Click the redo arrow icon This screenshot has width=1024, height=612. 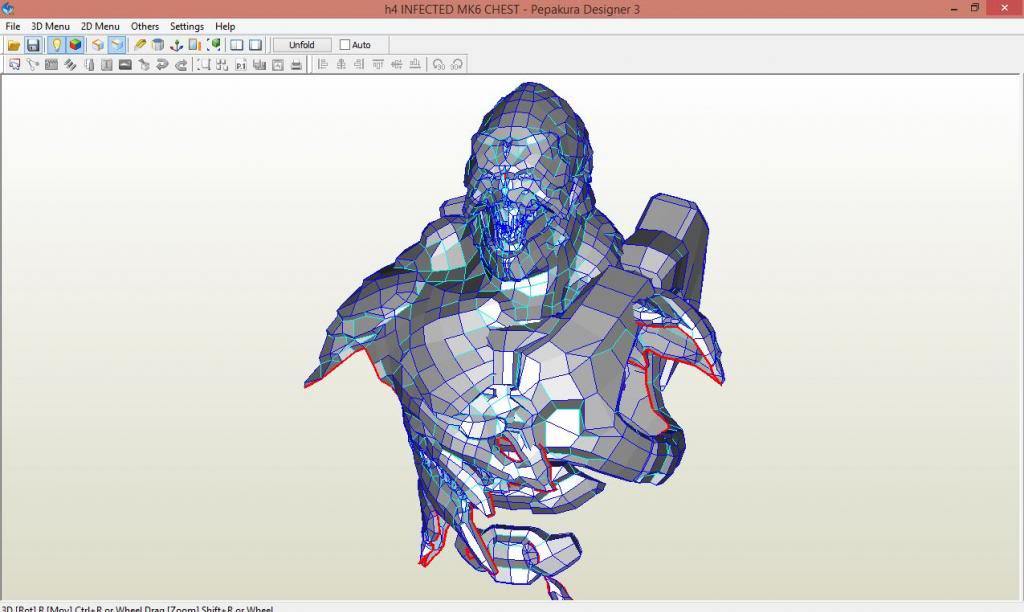(x=181, y=65)
